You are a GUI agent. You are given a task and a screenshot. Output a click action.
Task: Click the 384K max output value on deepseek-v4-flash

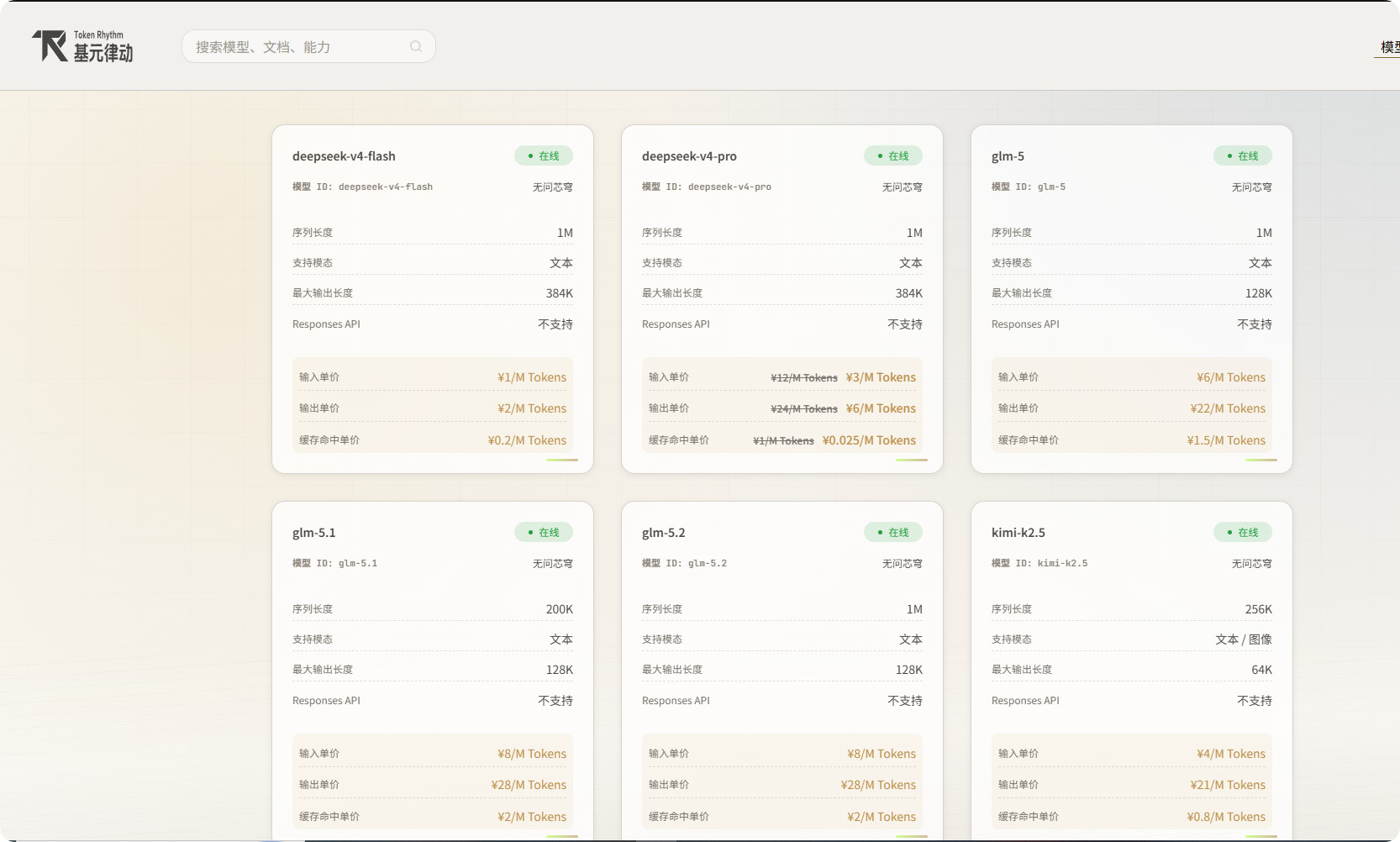(560, 293)
